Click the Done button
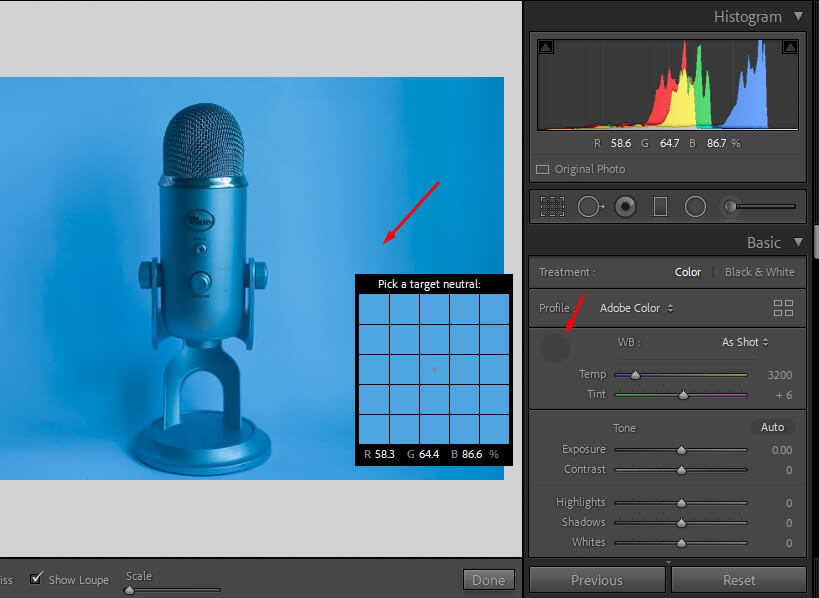Viewport: 819px width, 598px height. coord(488,580)
